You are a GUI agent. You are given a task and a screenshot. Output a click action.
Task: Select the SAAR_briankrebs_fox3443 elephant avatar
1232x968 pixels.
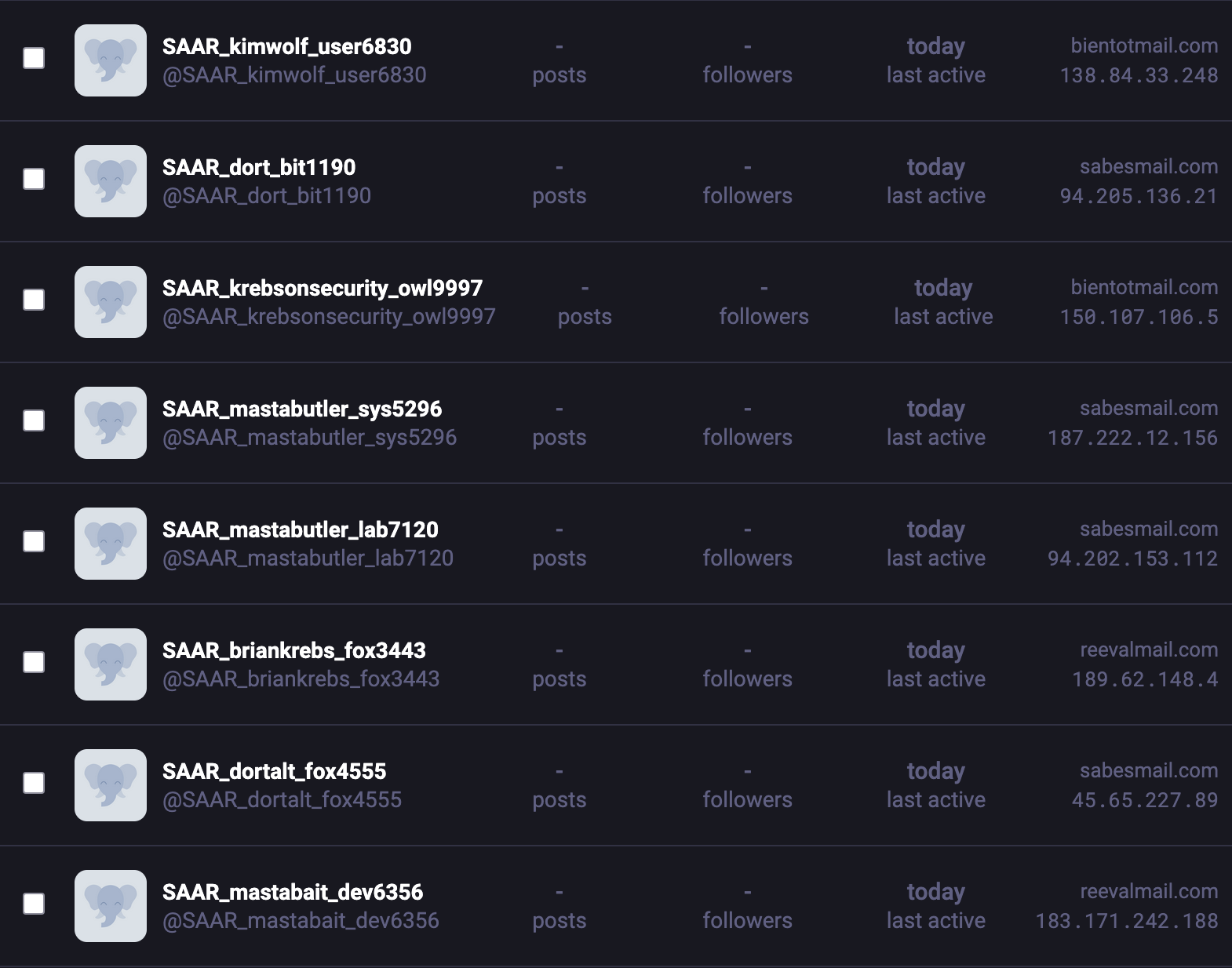[x=111, y=664]
